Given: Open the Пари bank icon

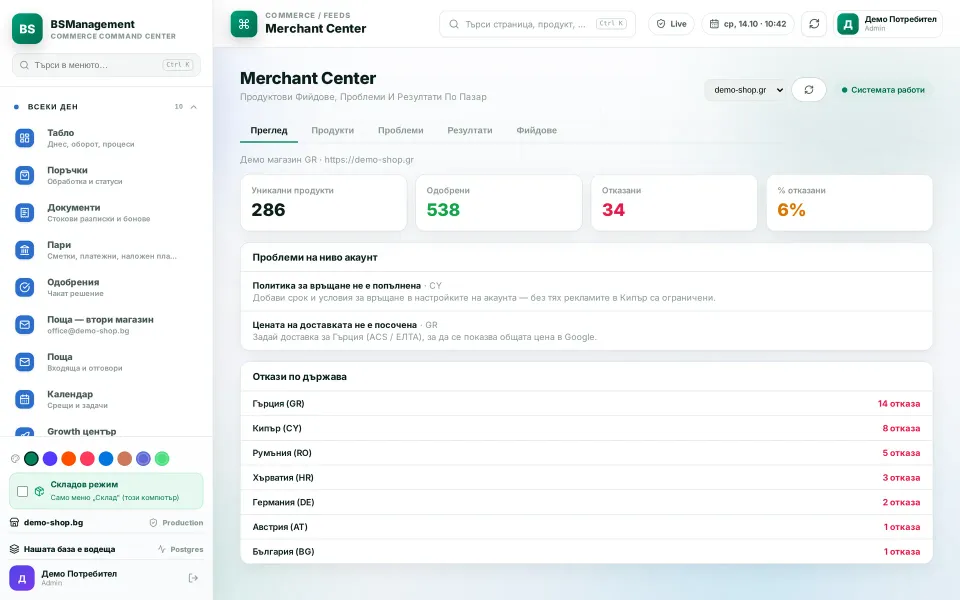Looking at the screenshot, I should tap(24, 250).
